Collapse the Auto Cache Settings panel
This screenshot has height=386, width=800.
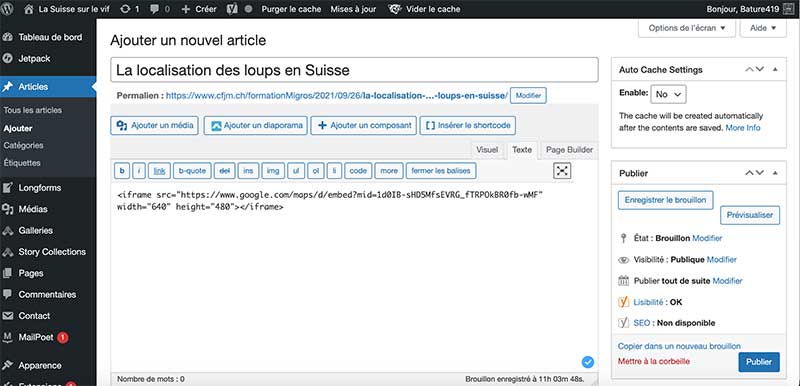pos(775,70)
